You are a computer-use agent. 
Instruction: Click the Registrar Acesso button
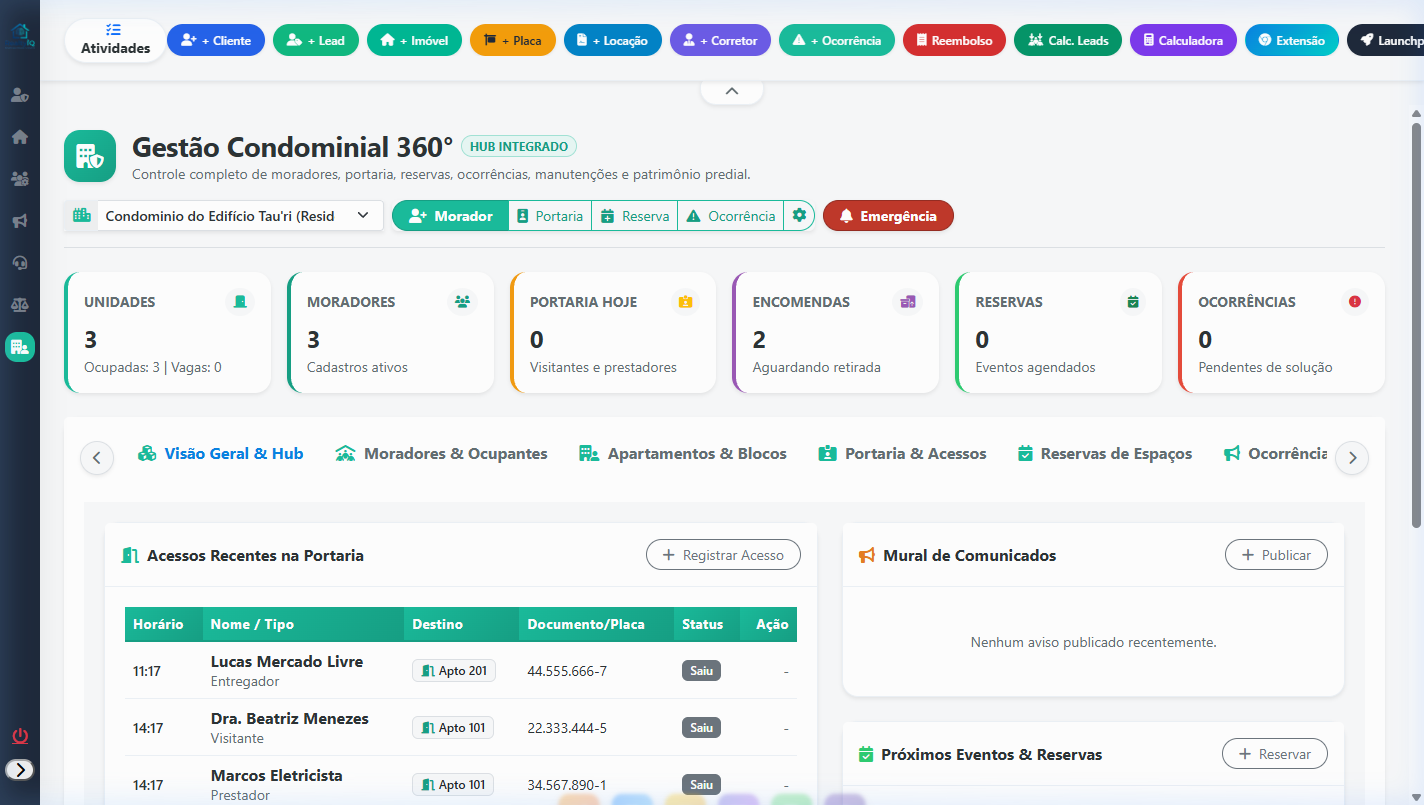(x=723, y=555)
